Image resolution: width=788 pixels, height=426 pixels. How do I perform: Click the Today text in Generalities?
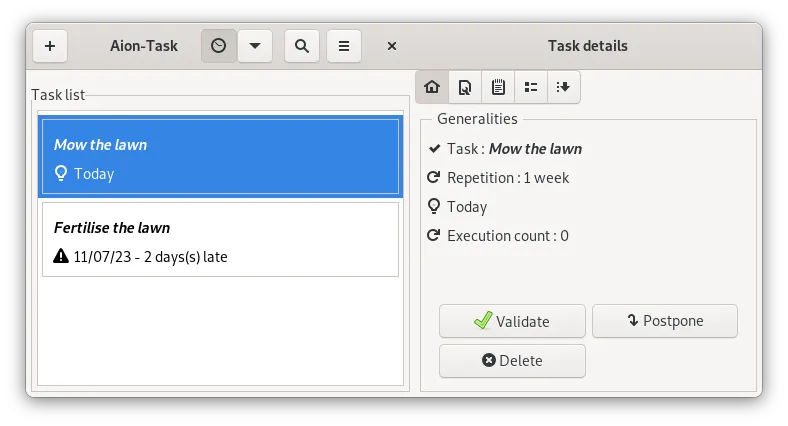point(467,207)
